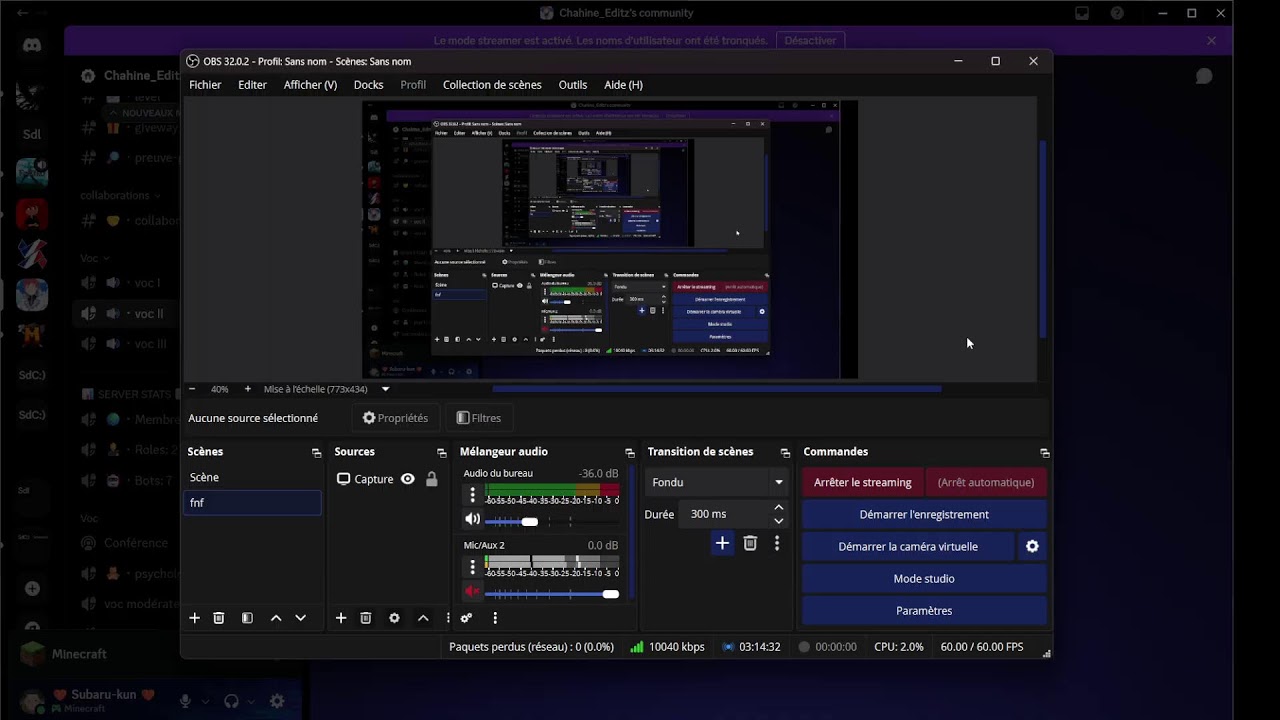Toggle Discord headphones deafen in user panel
Viewport: 1280px width, 720px height.
coord(231,702)
